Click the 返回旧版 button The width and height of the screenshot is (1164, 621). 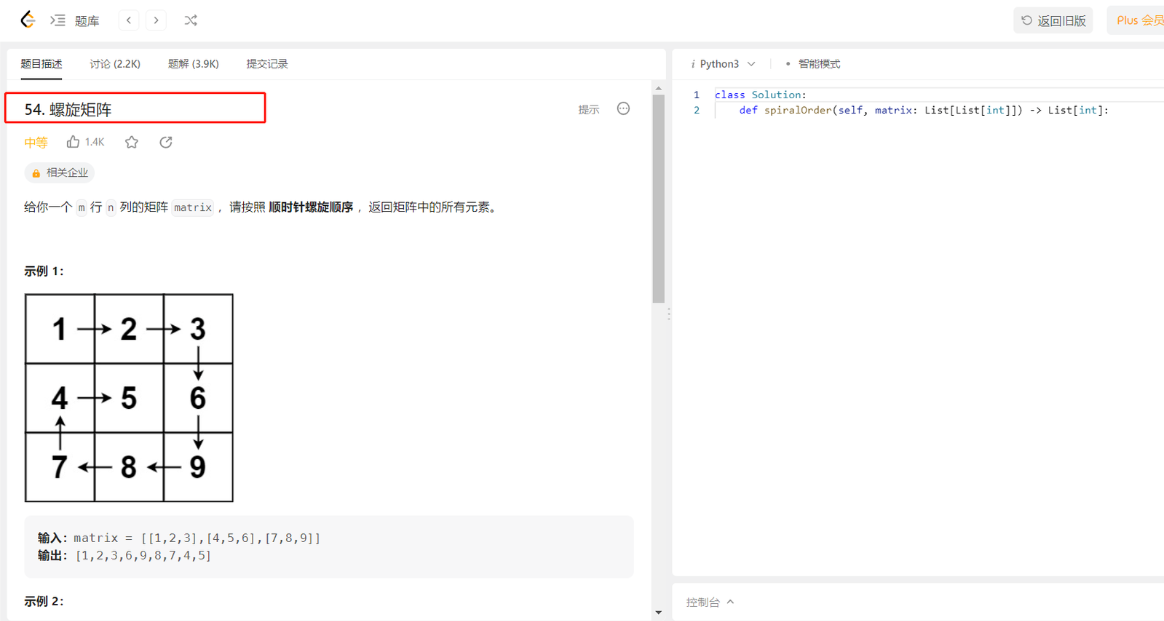[1053, 19]
